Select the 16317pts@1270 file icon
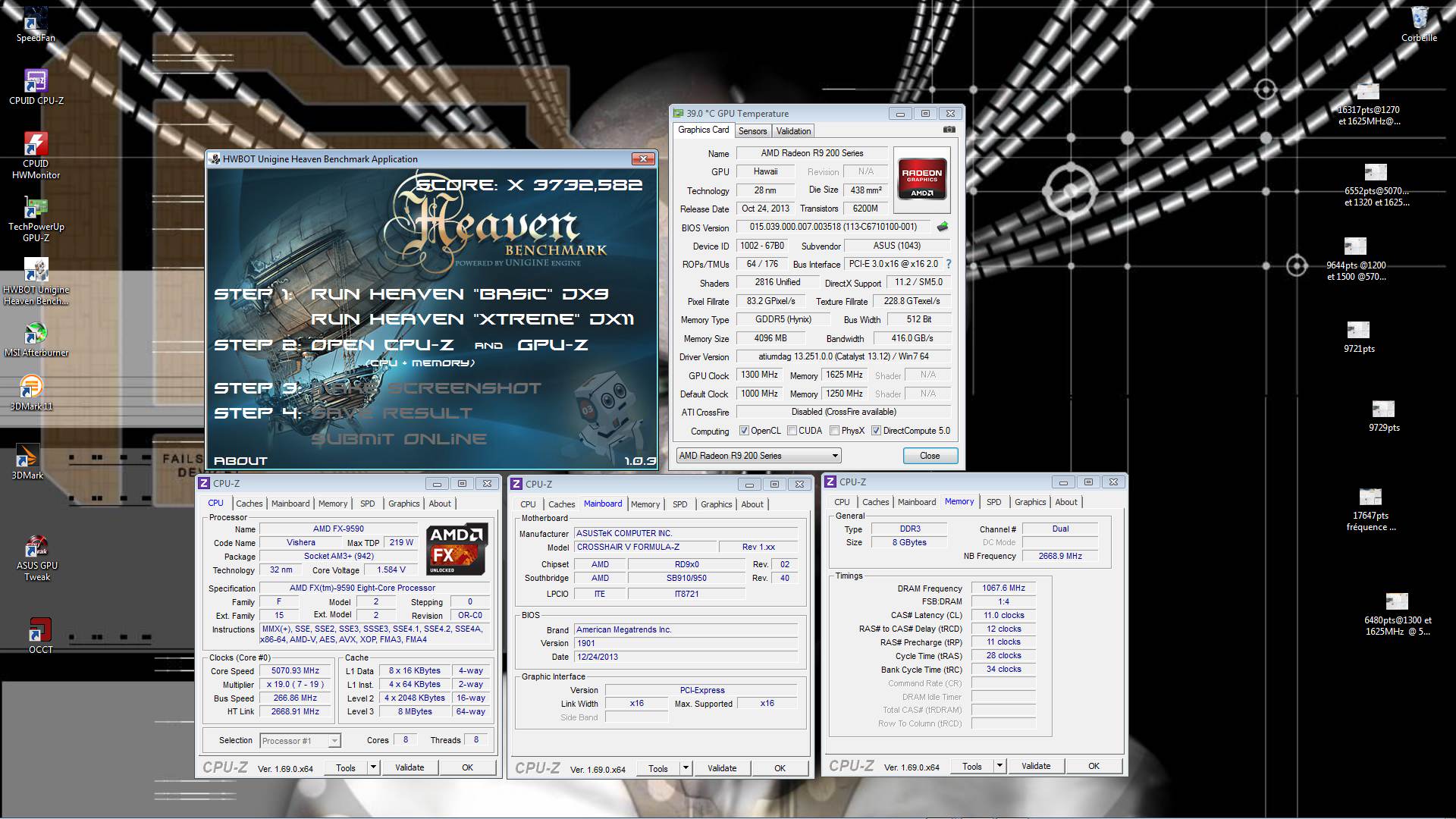Screen dimensions: 1456x819 point(1369,104)
